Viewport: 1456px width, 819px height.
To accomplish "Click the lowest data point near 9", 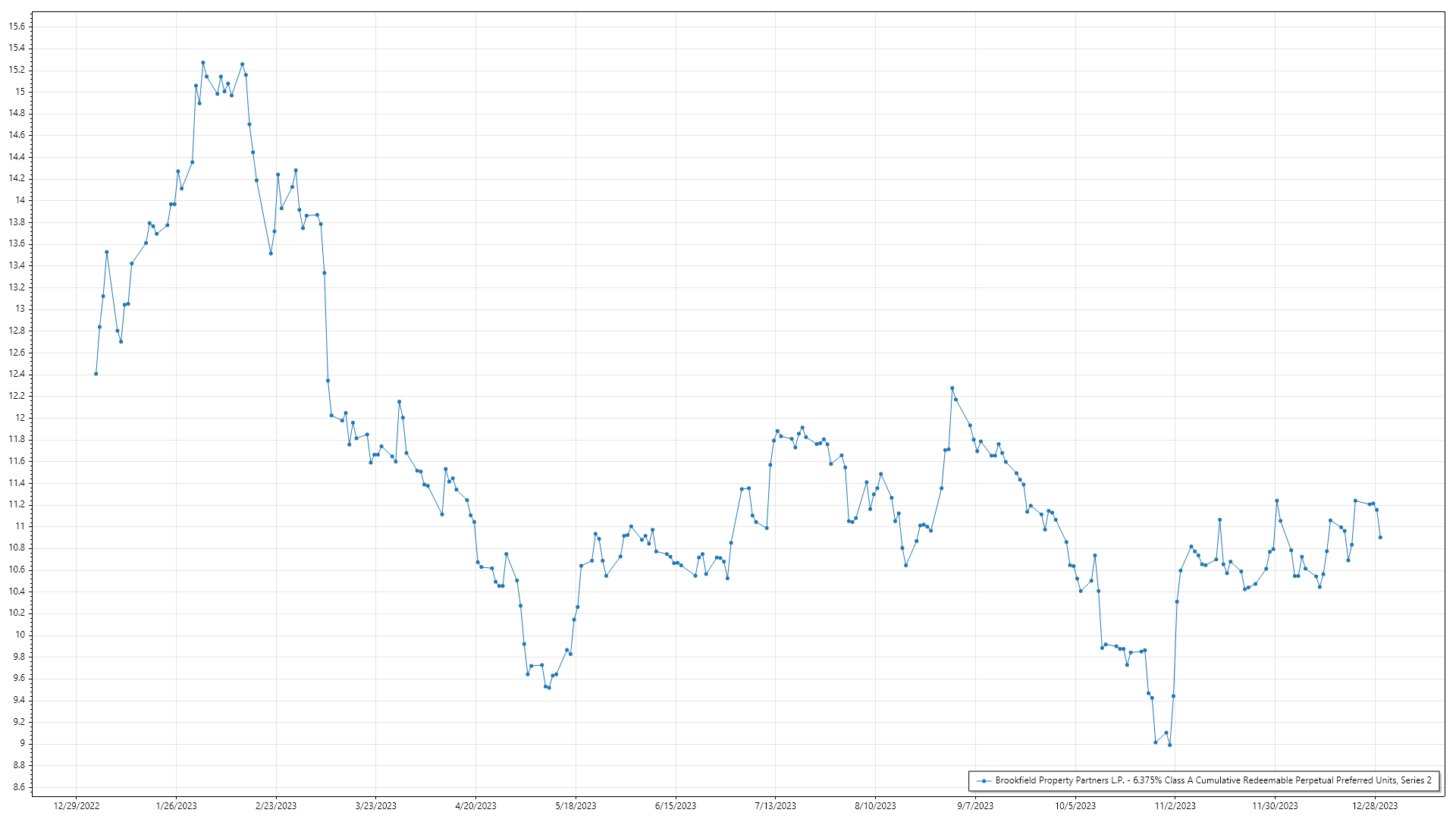I will [x=1170, y=745].
